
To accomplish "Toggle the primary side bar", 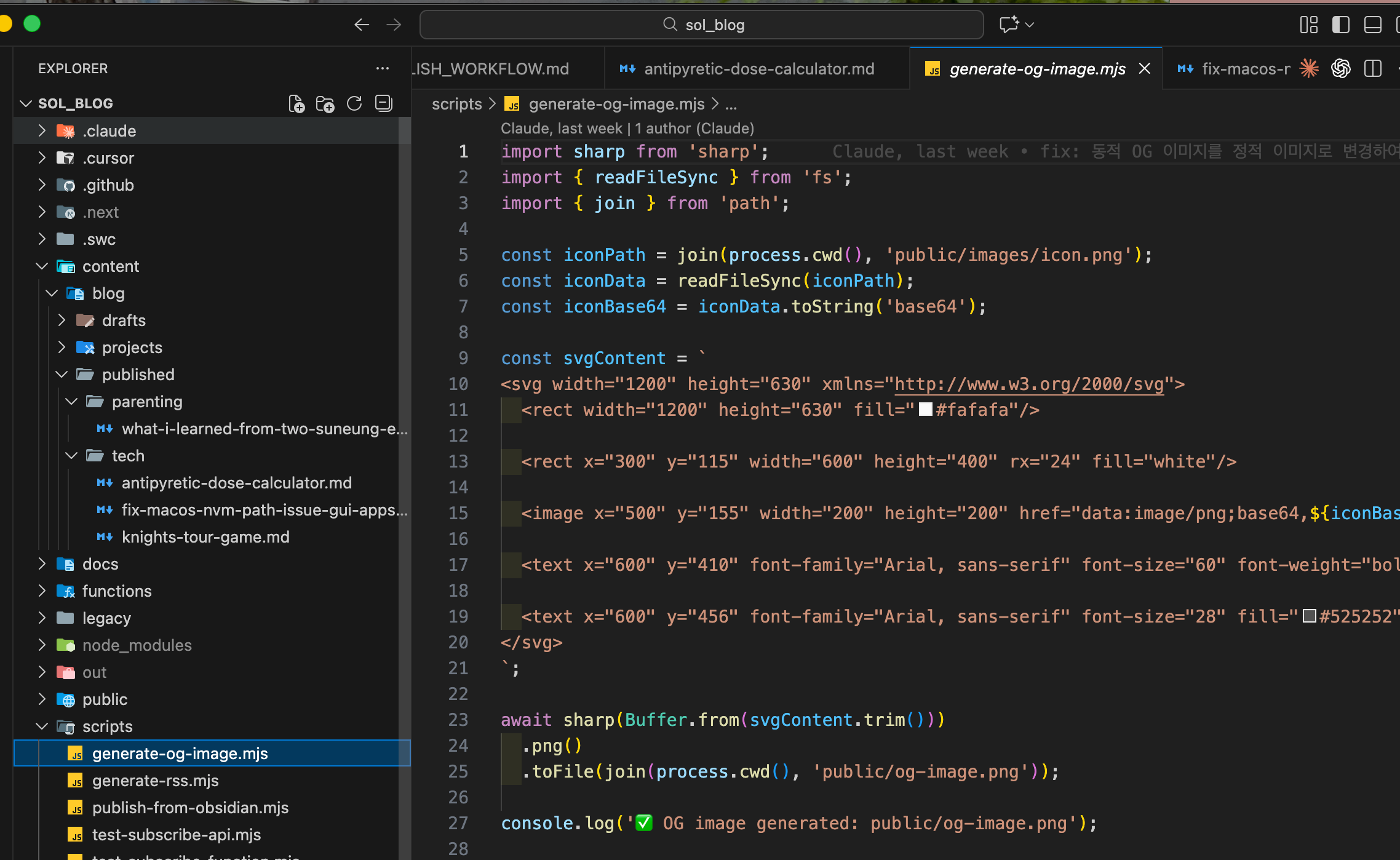I will [1341, 25].
